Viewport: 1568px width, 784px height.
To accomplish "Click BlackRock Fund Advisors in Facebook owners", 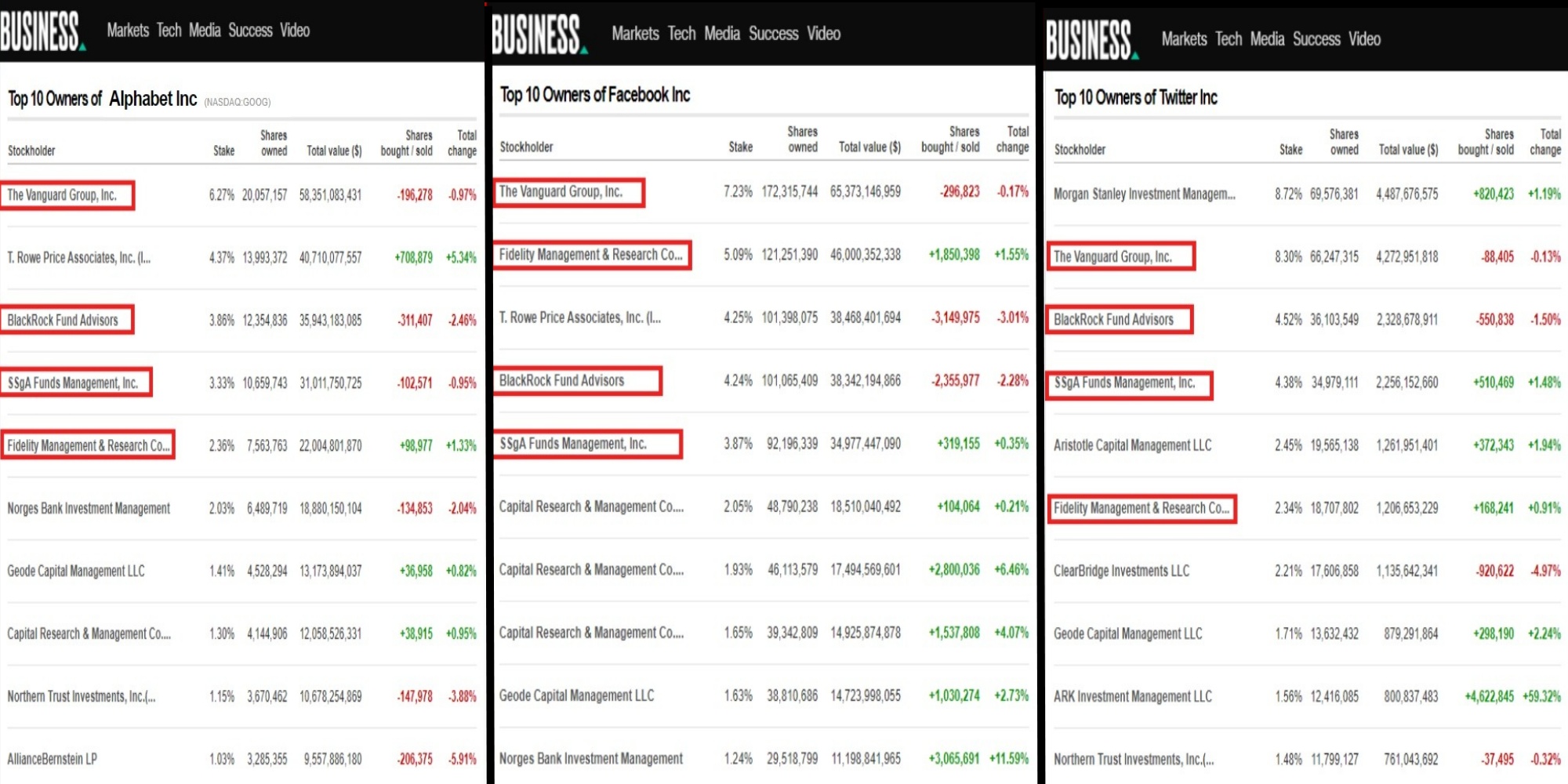I will coord(561,381).
